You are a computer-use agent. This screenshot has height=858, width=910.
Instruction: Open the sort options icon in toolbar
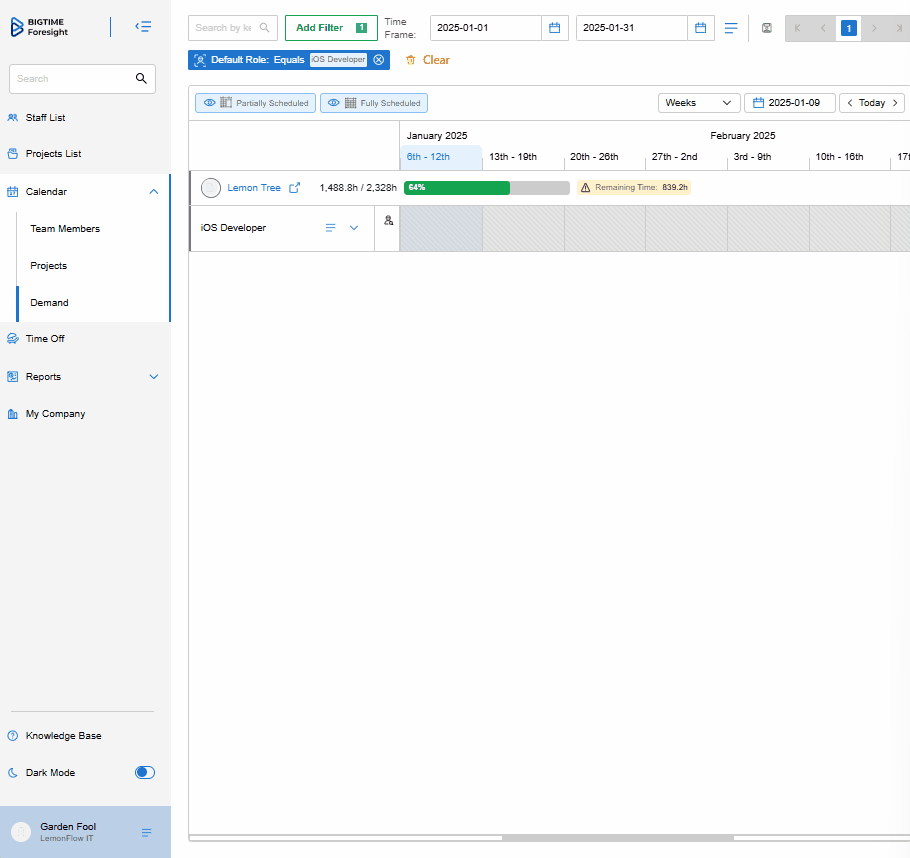[x=731, y=28]
